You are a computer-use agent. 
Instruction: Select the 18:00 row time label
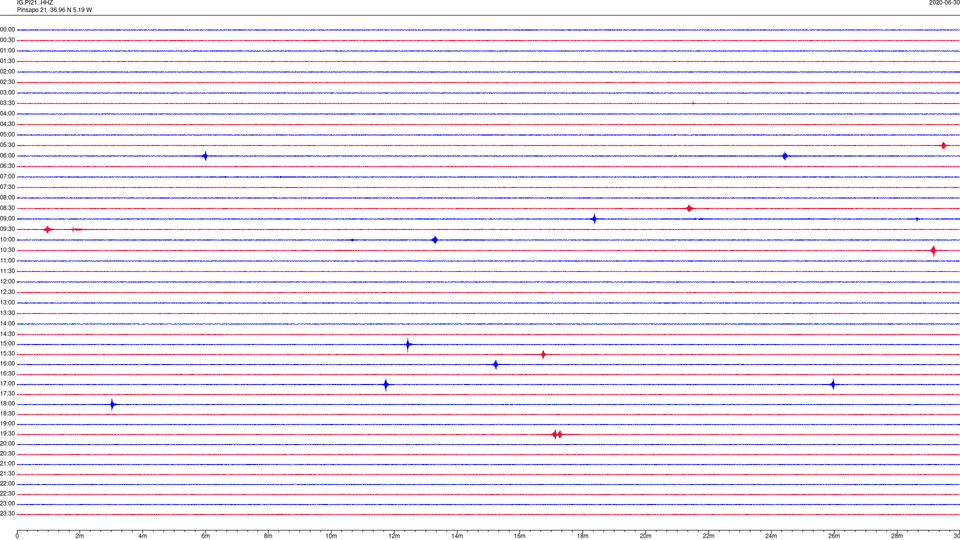tap(7, 404)
